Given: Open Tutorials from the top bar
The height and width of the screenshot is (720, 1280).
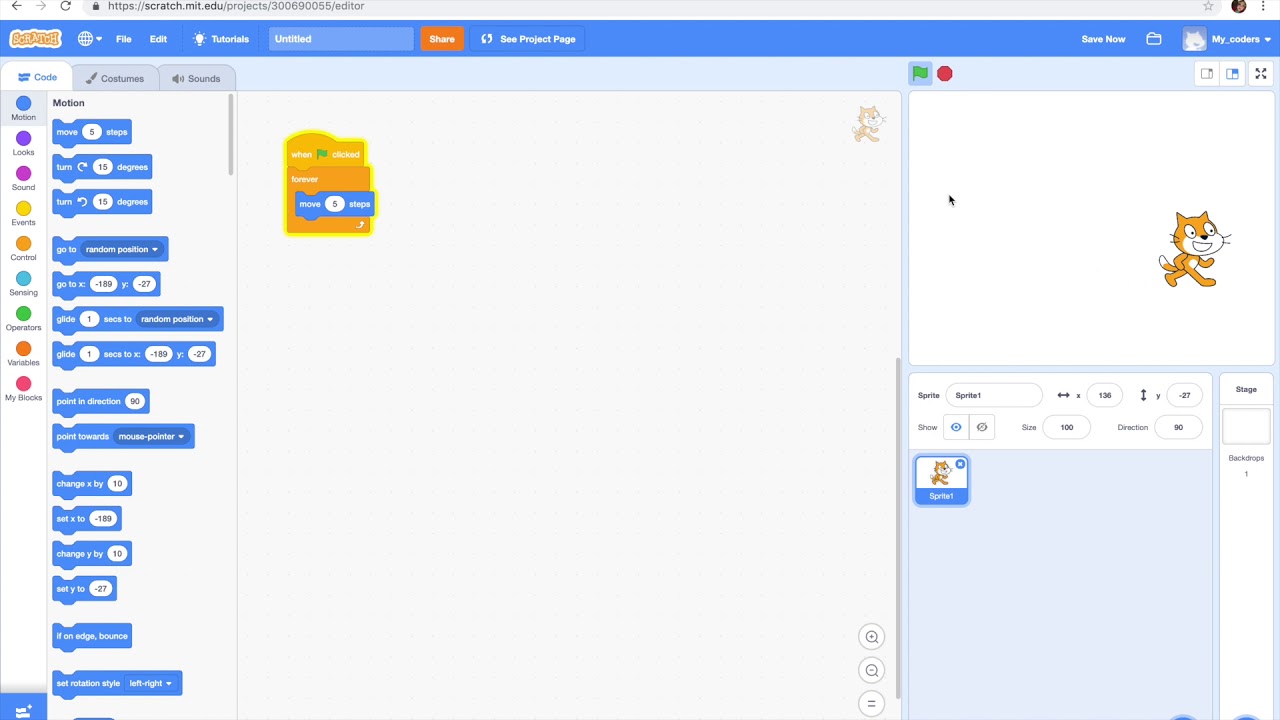Looking at the screenshot, I should click(221, 39).
